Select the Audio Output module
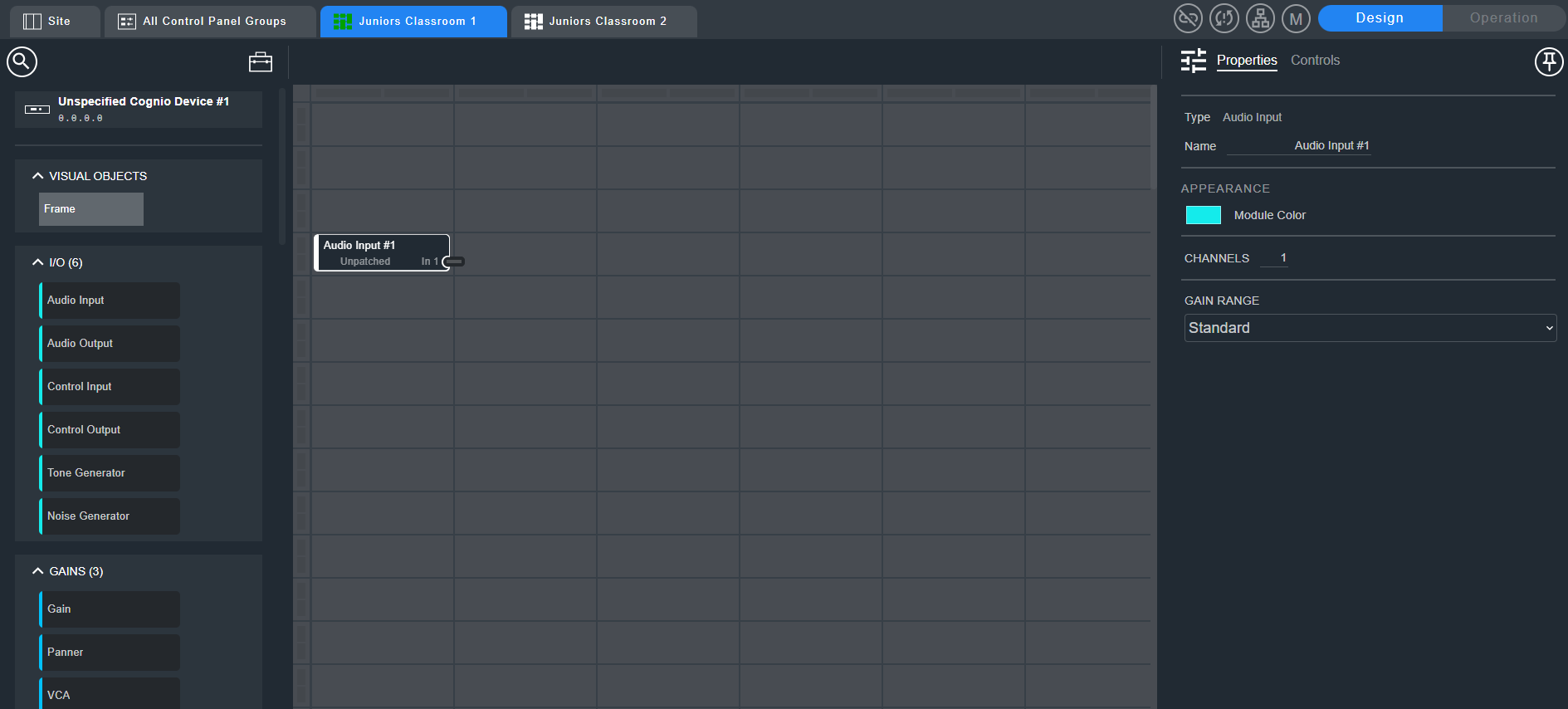Screen dimensions: 1568x709 (x=110, y=344)
